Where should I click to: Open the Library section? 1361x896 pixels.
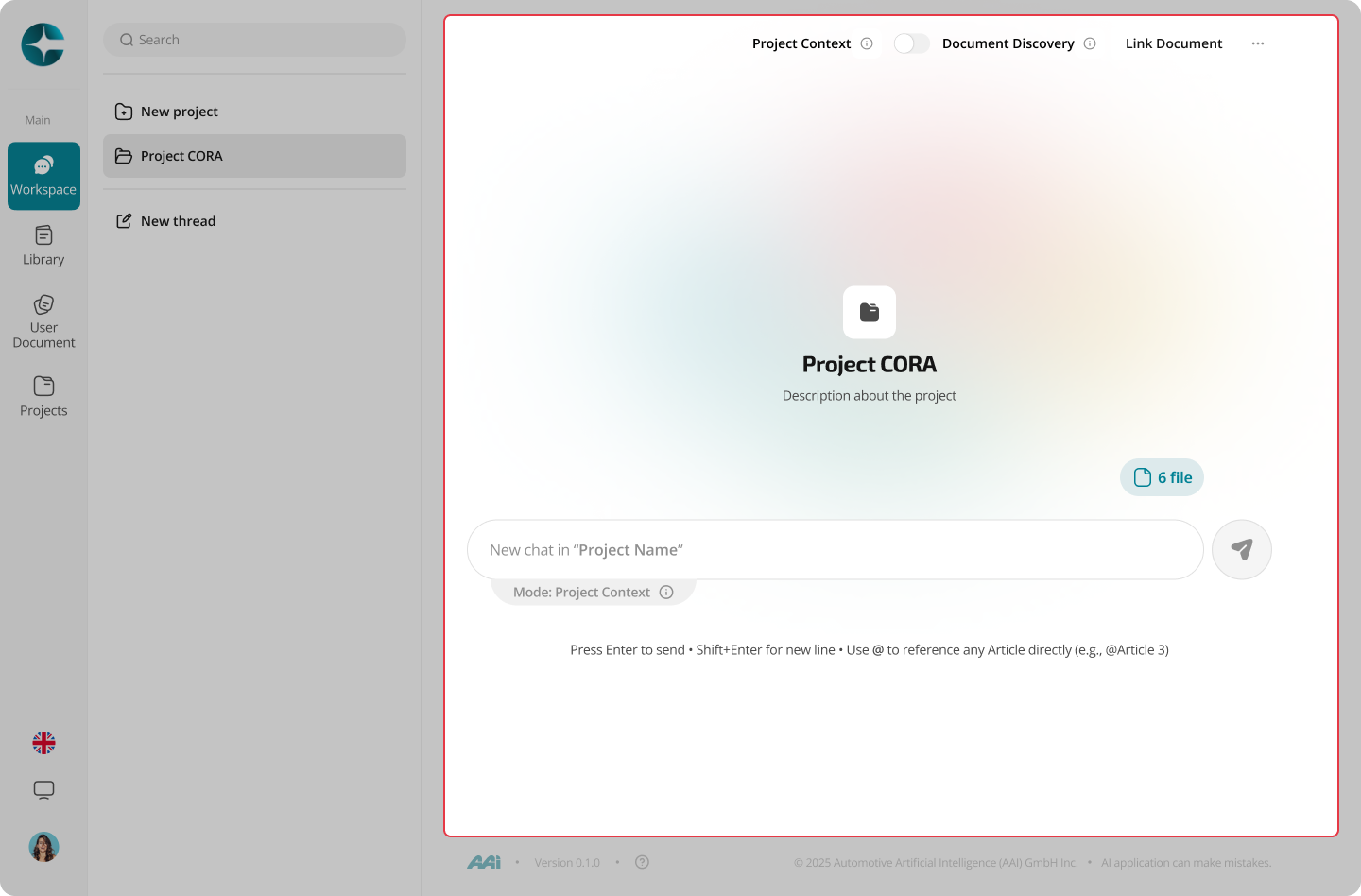tap(43, 246)
